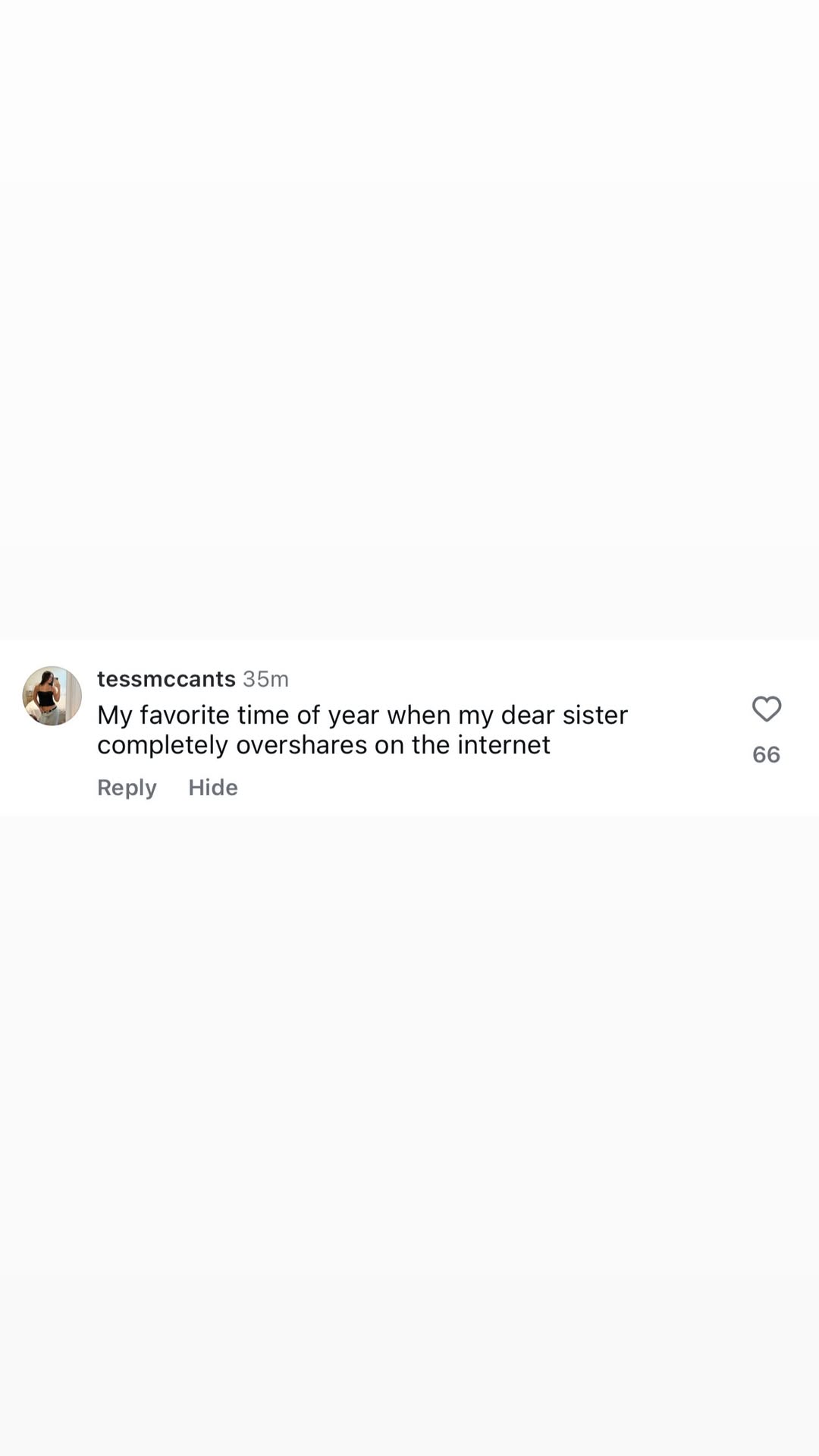The width and height of the screenshot is (819, 1456).
Task: Tap the bold tessmccants name
Action: click(166, 678)
